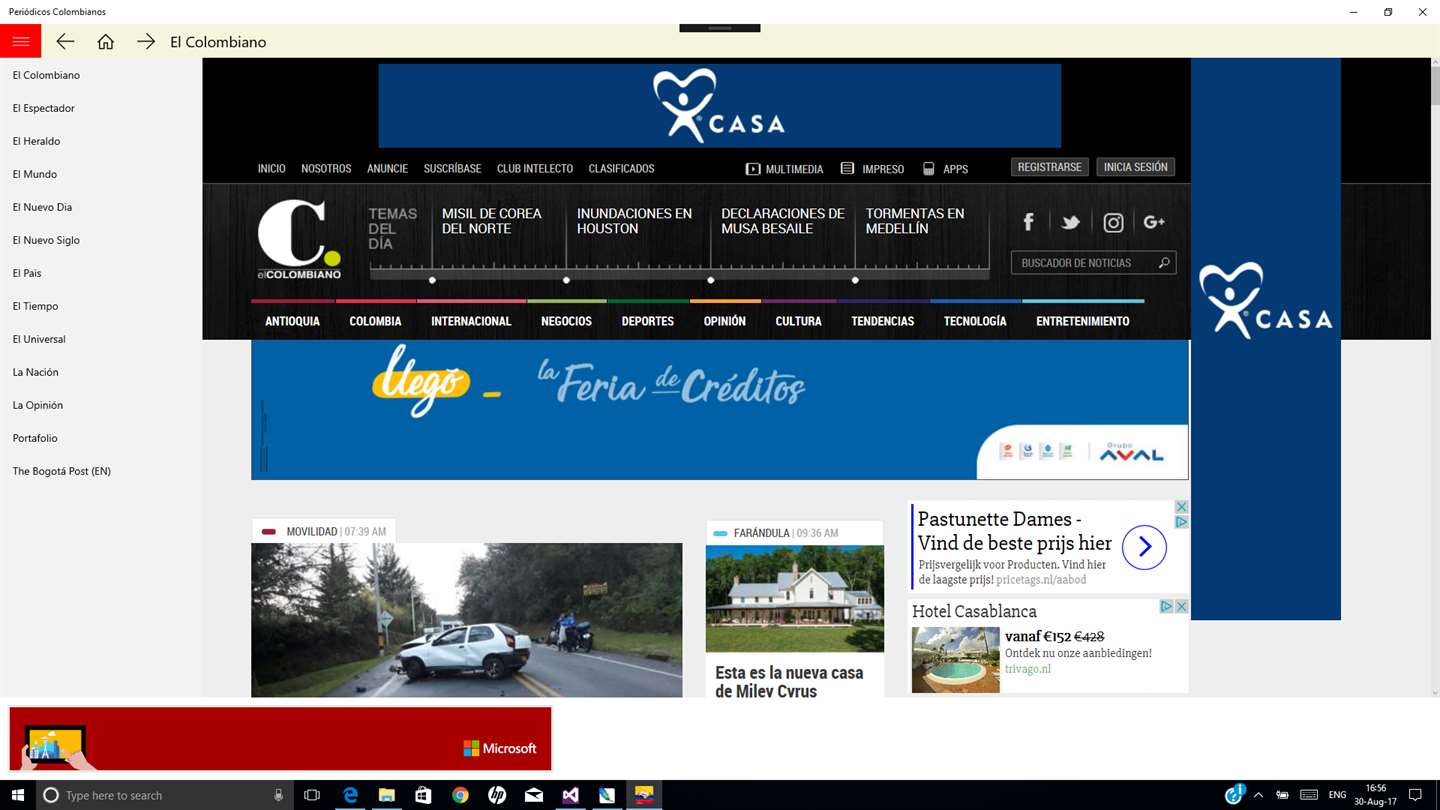Screen dimensions: 1440x810
Task: Open topic Inundaciones en Houston
Action: tap(634, 221)
